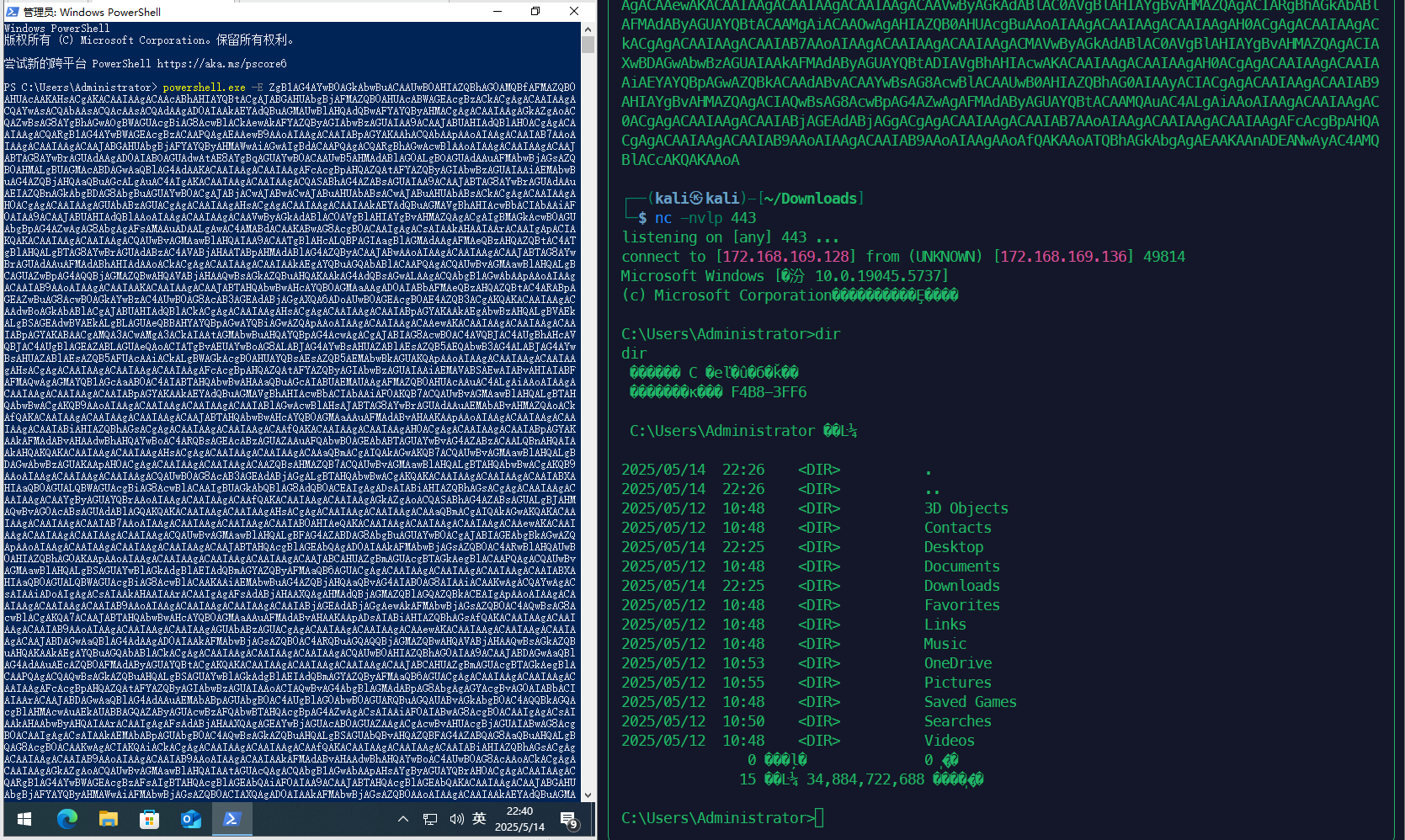Click the https://aka.ms/pscore6 link text in PowerShell
The height and width of the screenshot is (840, 1405).
(221, 63)
